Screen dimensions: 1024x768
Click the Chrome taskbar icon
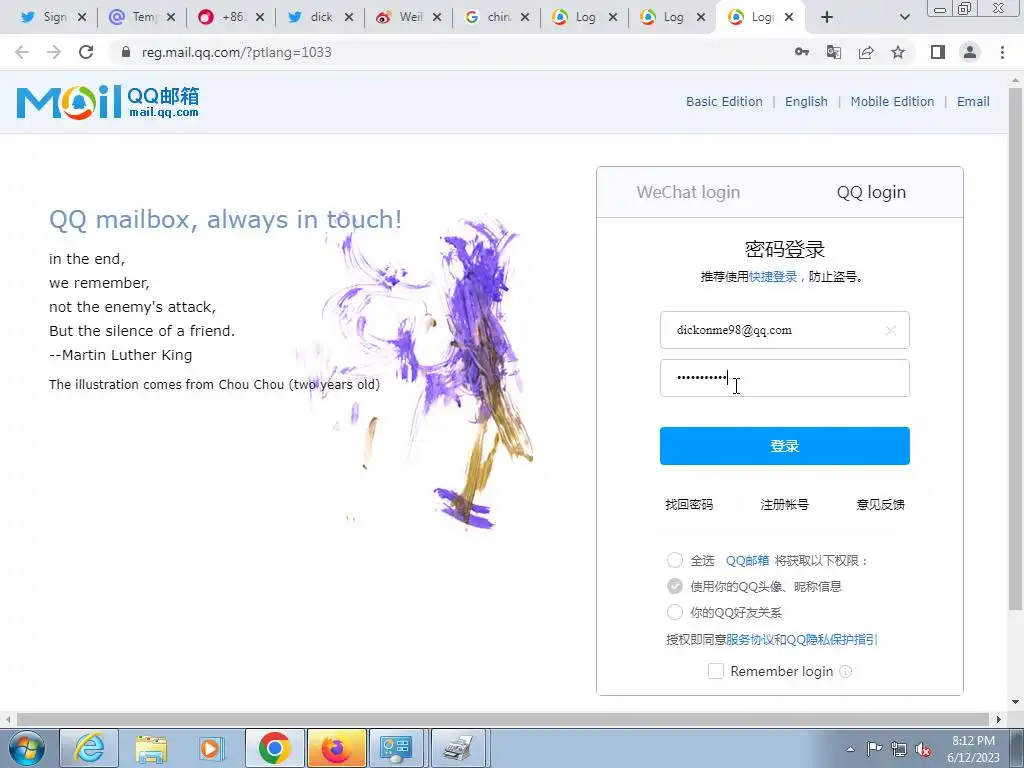[x=274, y=748]
